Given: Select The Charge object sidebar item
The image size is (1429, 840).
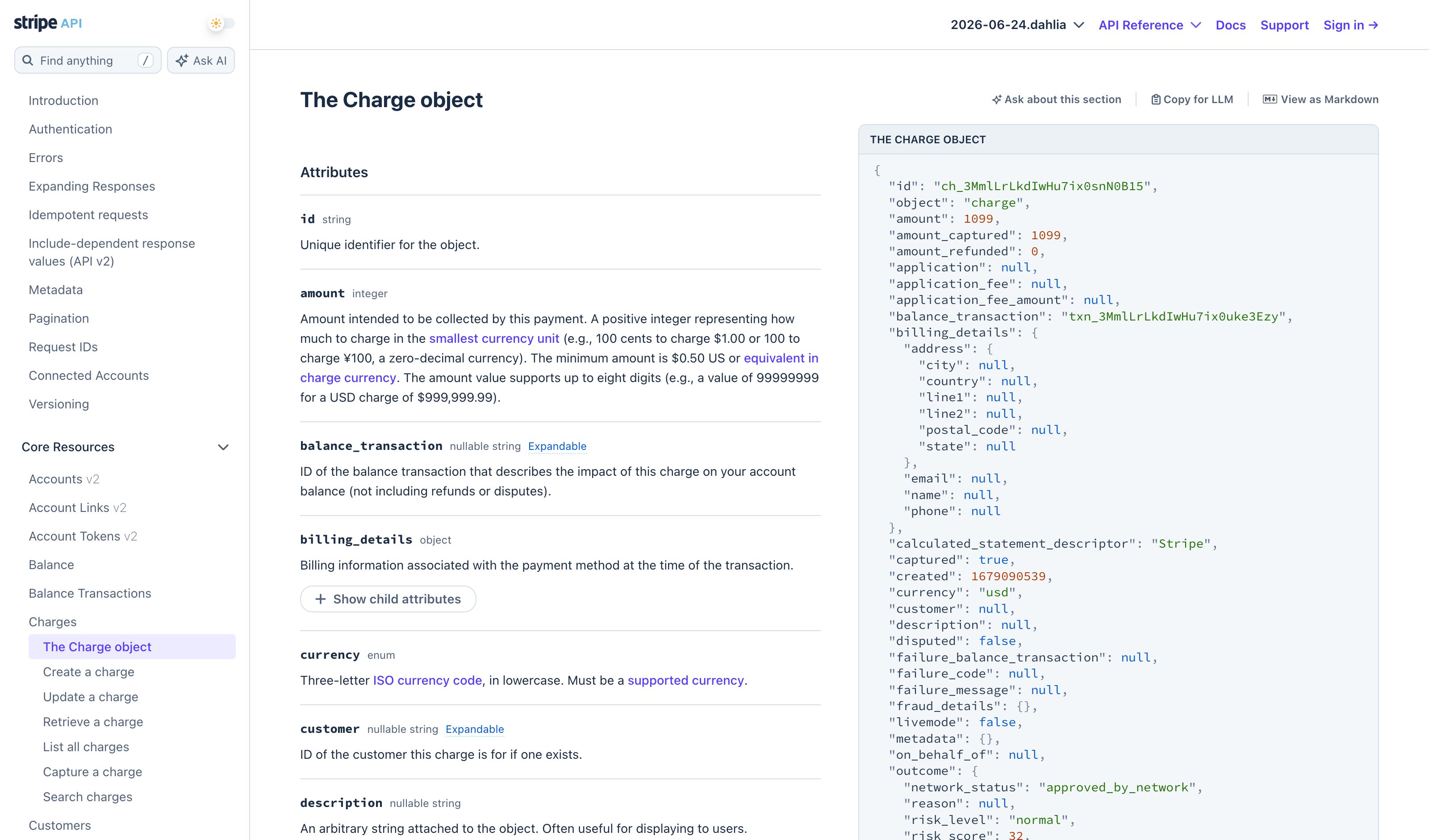Looking at the screenshot, I should (132, 647).
